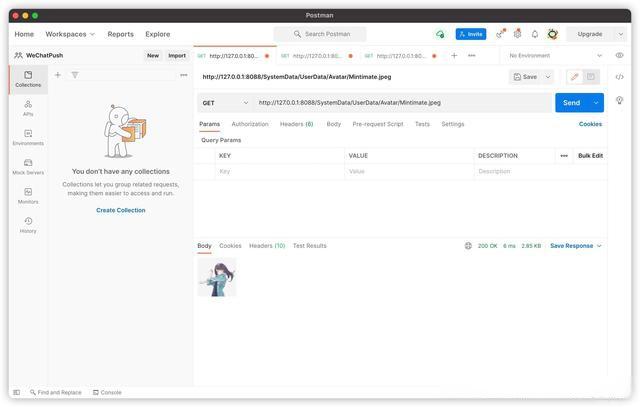Open the APIs sidebar panel
The image size is (640, 407).
pos(28,108)
